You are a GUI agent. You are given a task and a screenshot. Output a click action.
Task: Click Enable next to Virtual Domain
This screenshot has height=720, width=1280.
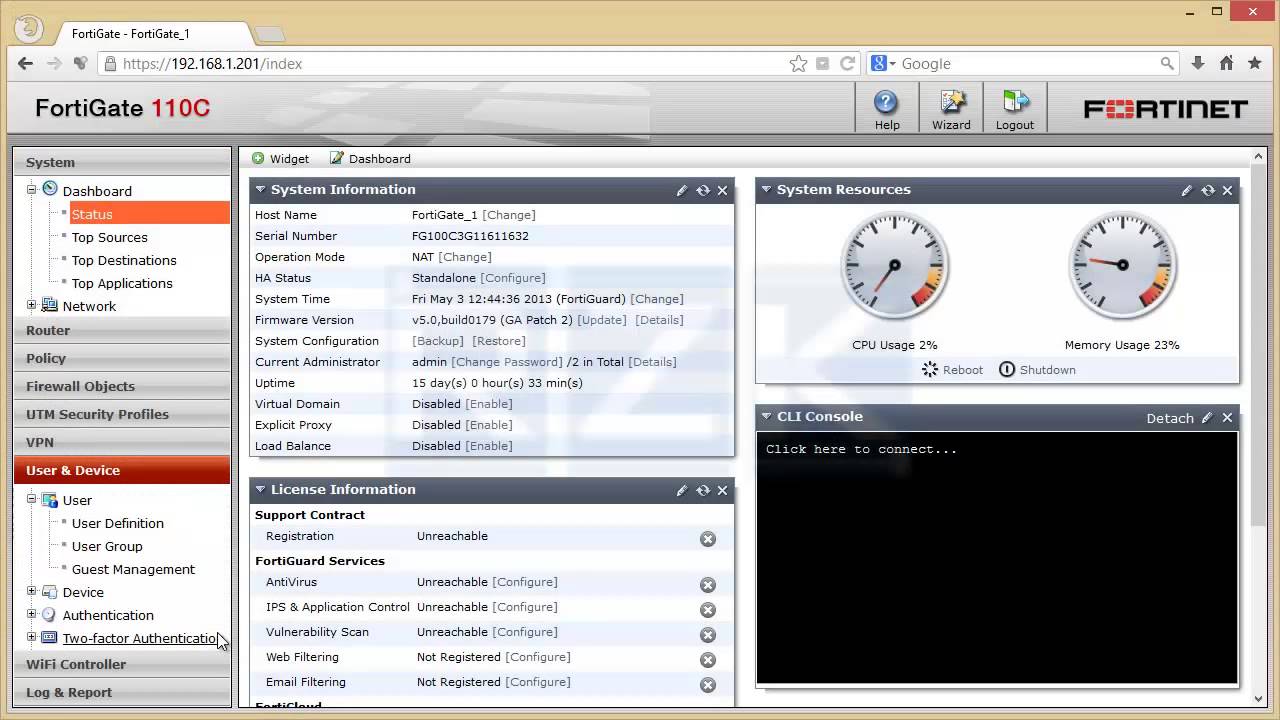pyautogui.click(x=489, y=404)
